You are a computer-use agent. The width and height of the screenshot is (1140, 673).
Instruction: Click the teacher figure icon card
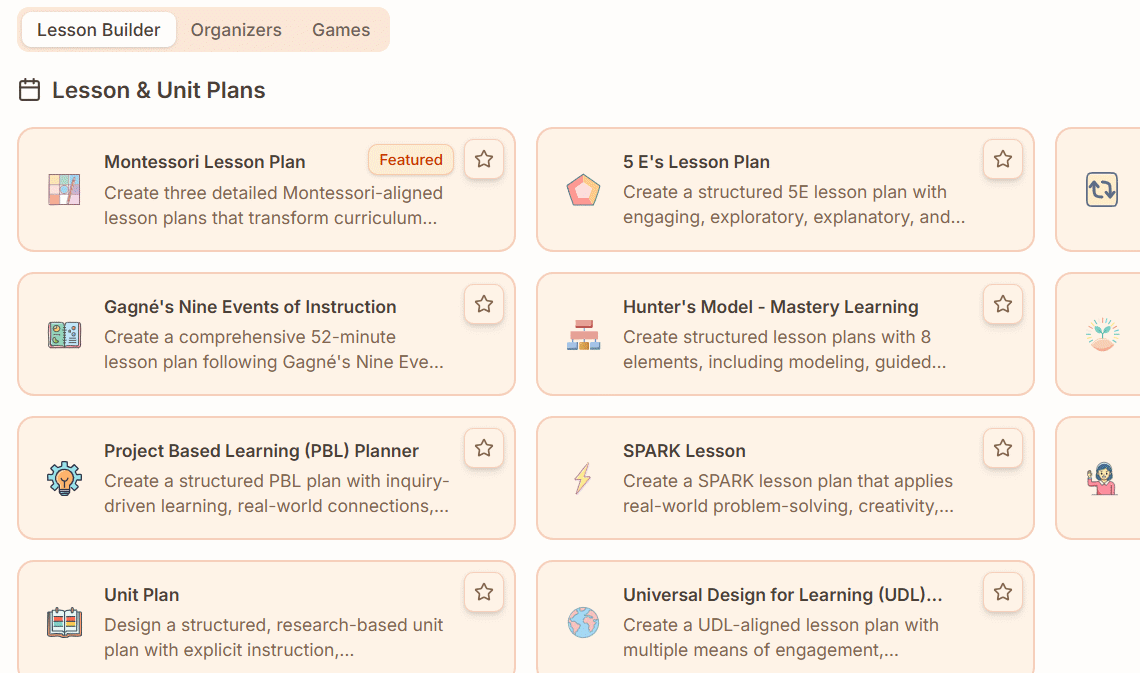coord(1101,479)
